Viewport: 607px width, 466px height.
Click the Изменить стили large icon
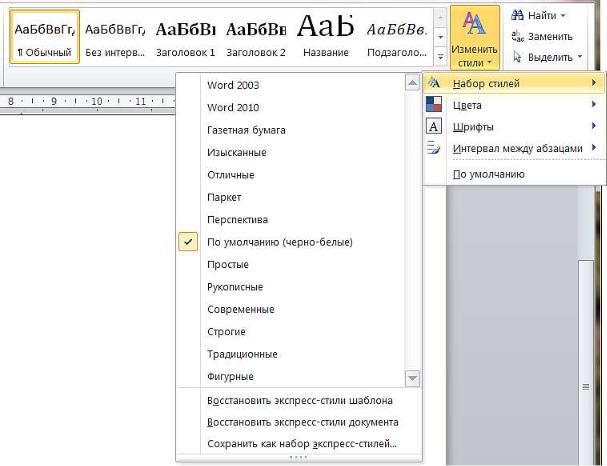tap(474, 23)
